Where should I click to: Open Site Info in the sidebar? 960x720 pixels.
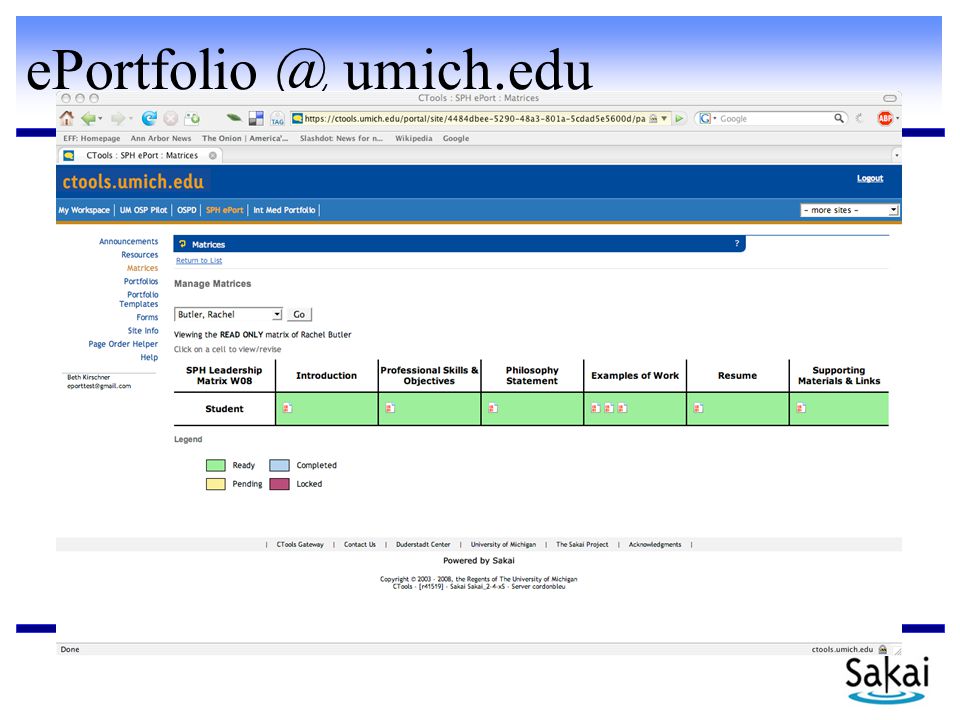[x=143, y=331]
